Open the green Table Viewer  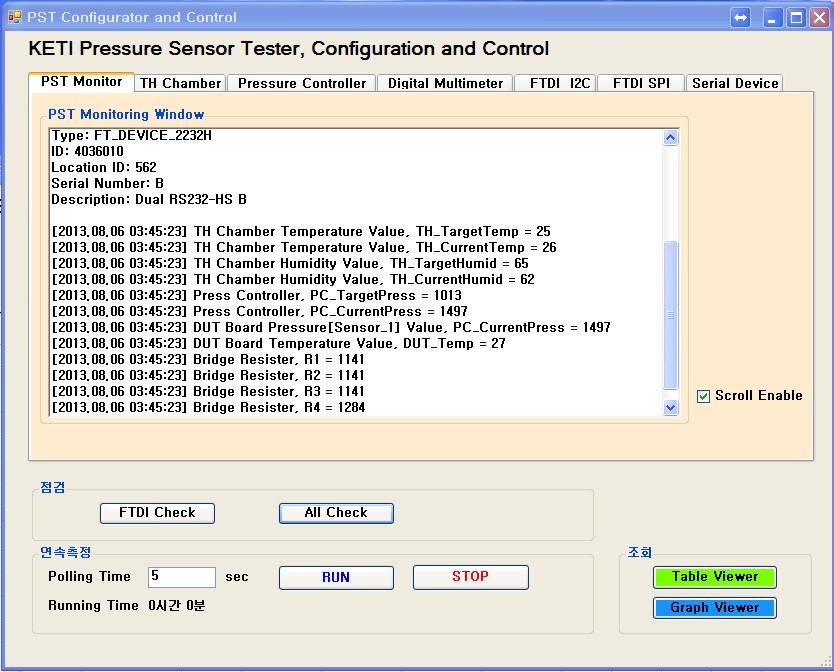tap(715, 577)
